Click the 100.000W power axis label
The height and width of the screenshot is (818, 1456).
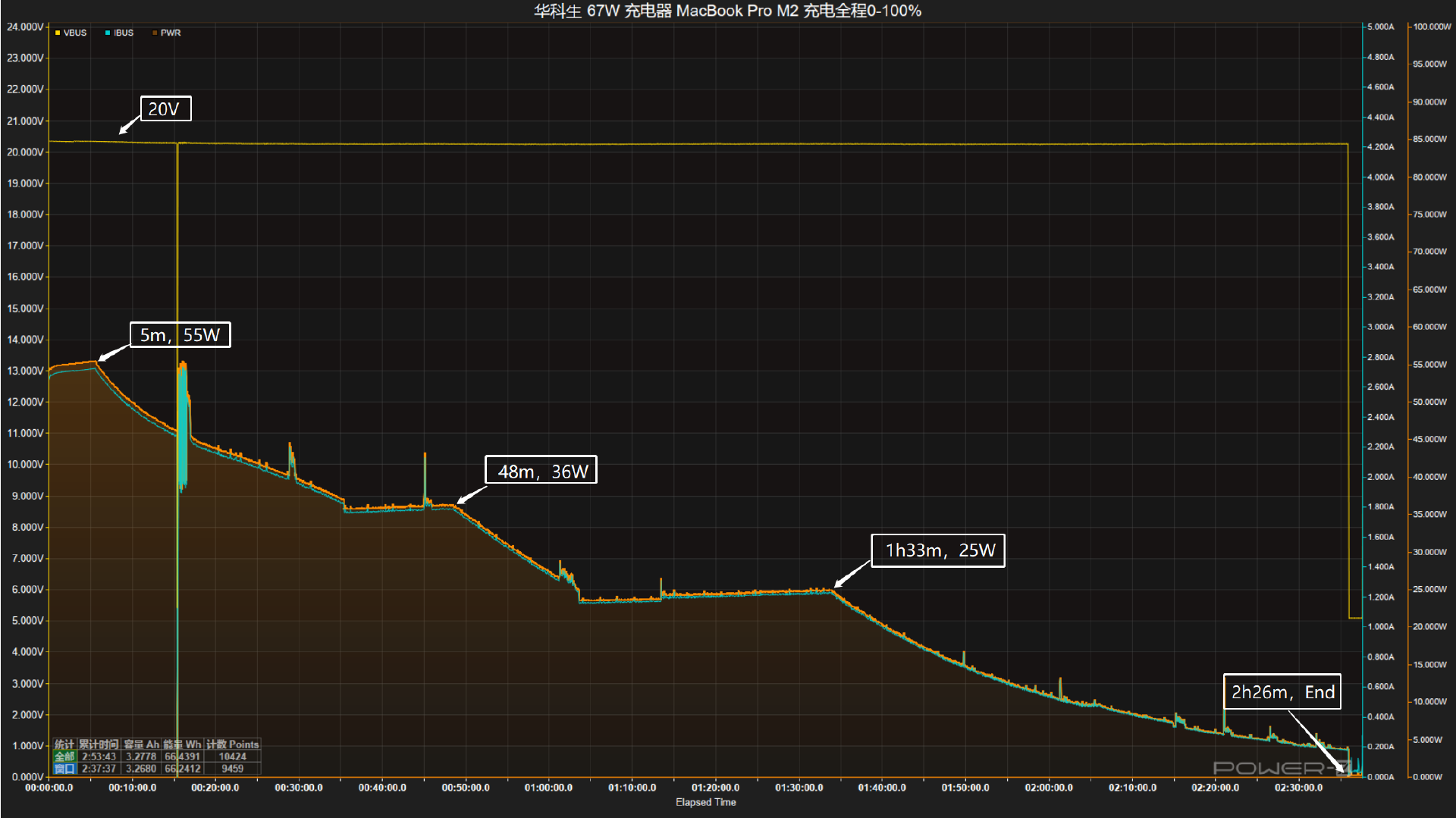pyautogui.click(x=1432, y=27)
